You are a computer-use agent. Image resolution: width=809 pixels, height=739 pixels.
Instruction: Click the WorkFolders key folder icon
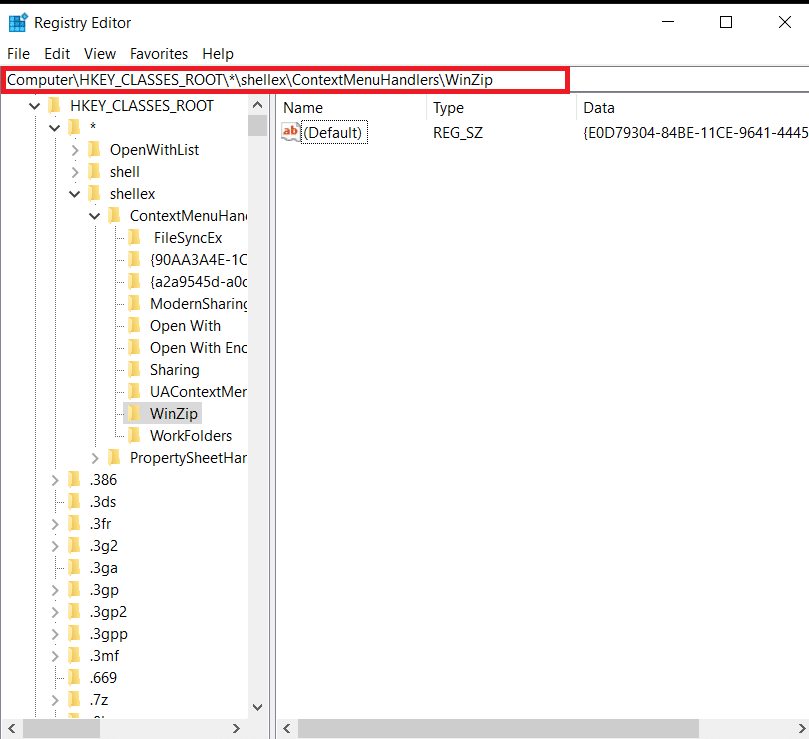(x=134, y=436)
